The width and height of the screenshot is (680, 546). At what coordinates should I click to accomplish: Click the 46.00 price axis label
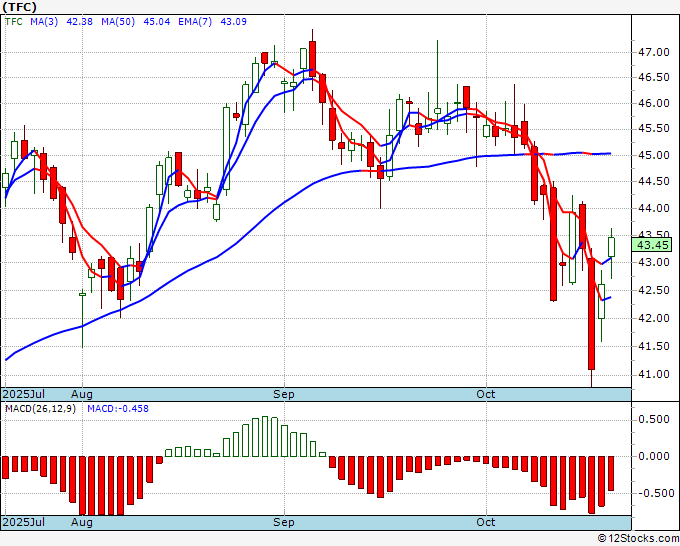[x=654, y=103]
